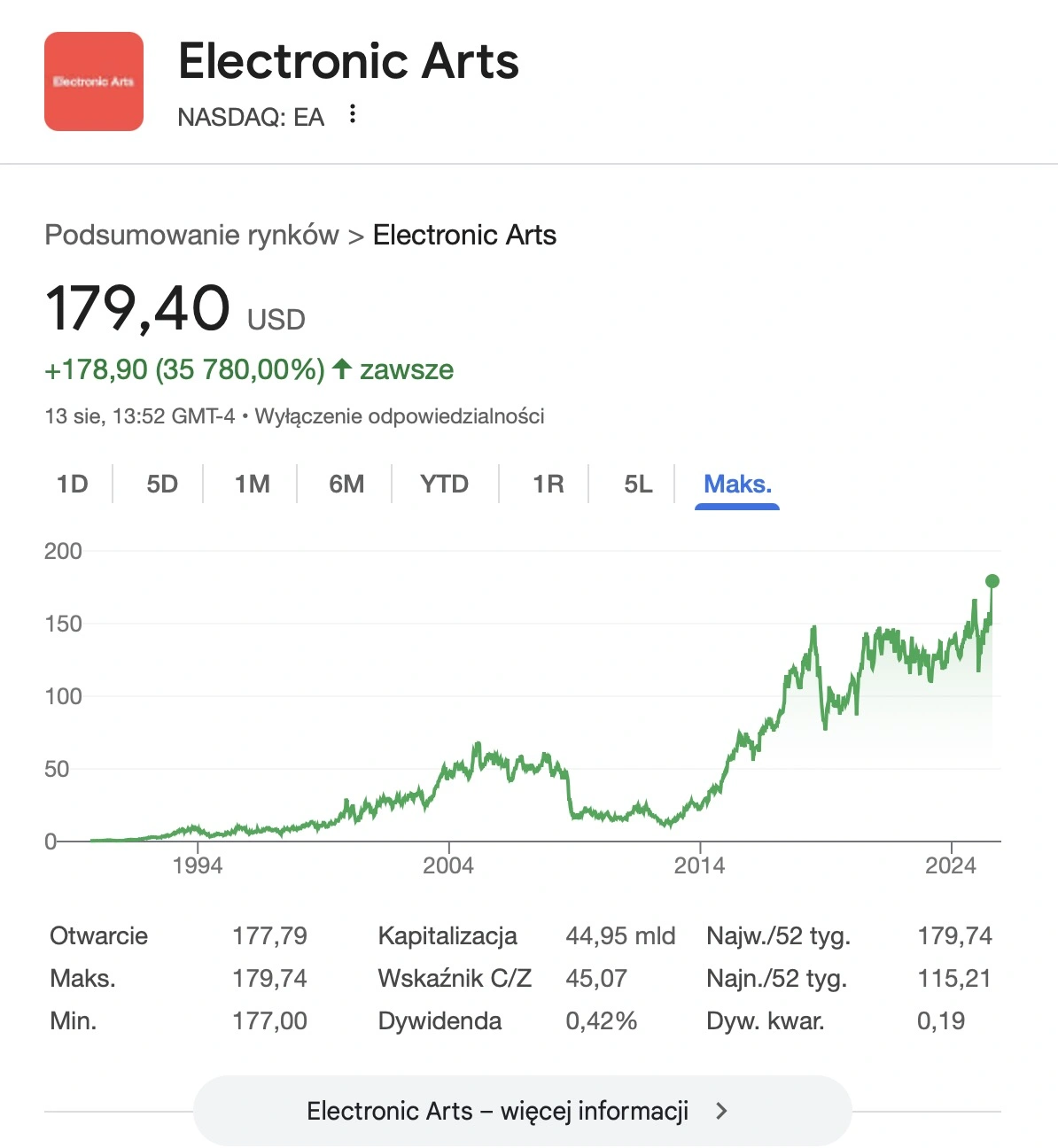Open the Wyłączenie odpowiedzialności disclaimer link
The image size is (1058, 1148).
tap(400, 416)
